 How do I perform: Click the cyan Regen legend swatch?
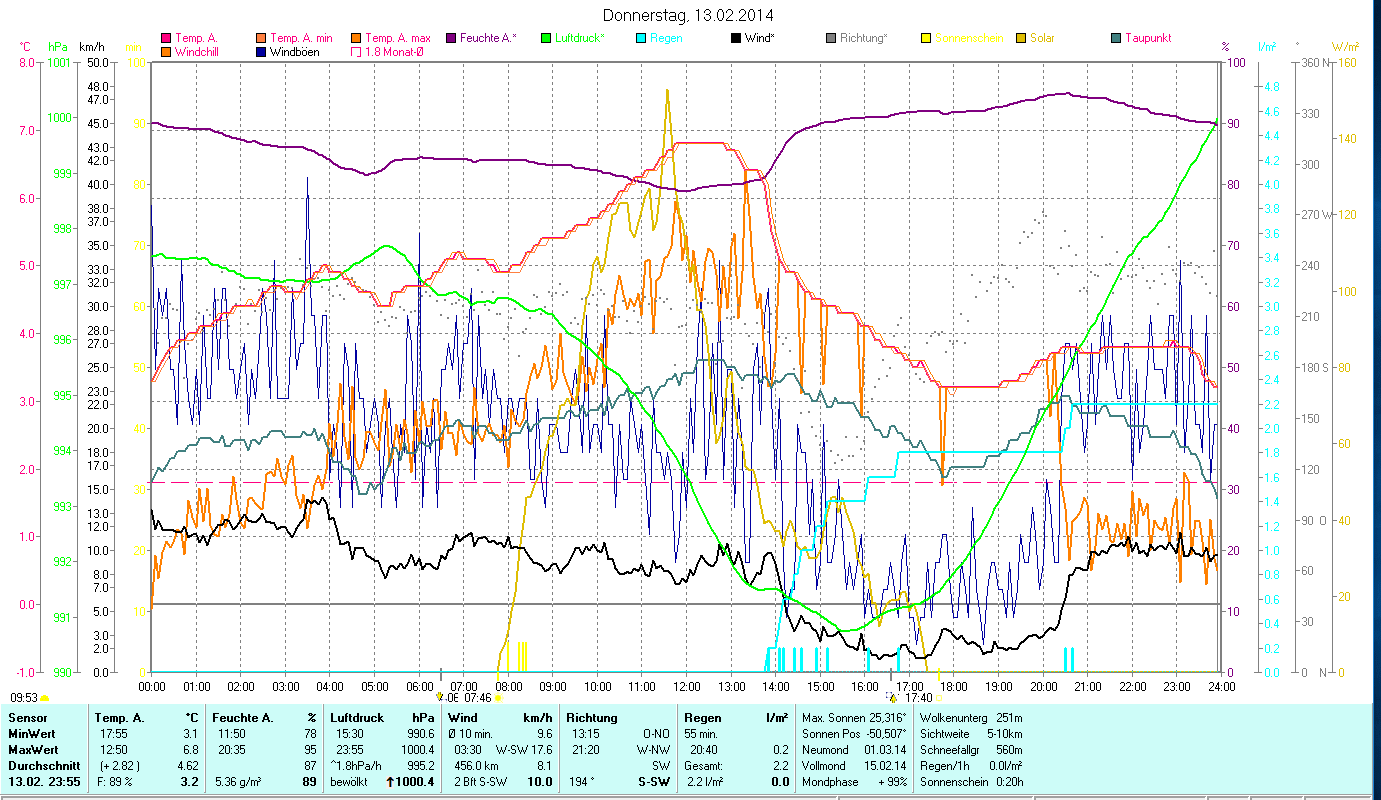click(x=641, y=39)
